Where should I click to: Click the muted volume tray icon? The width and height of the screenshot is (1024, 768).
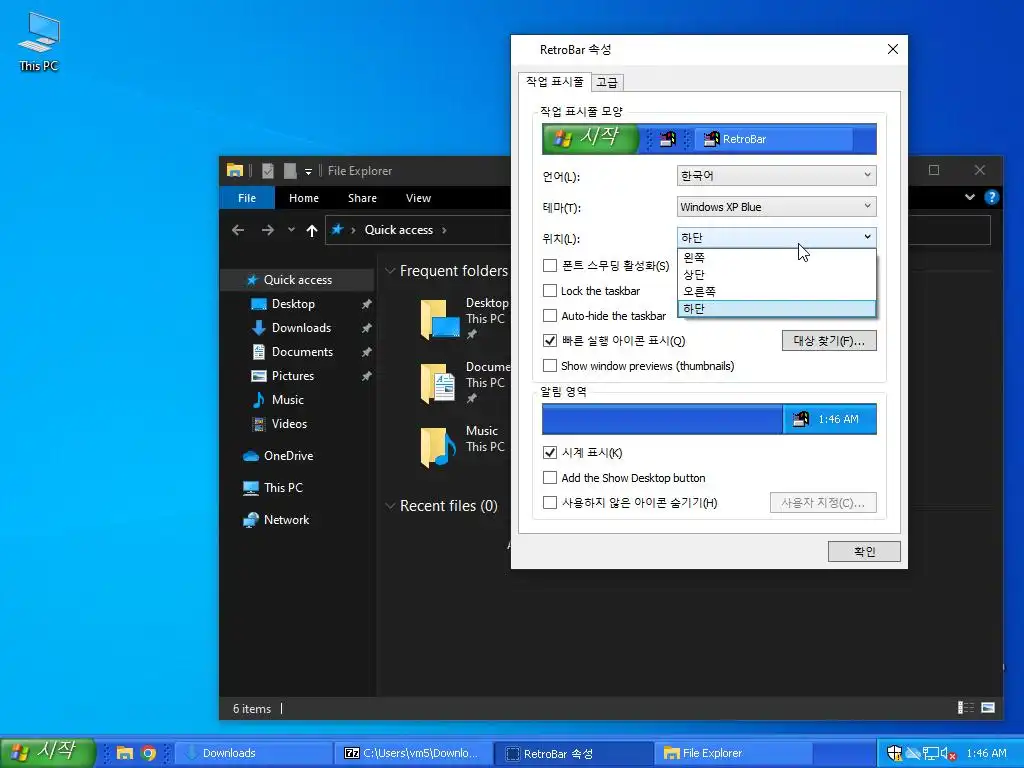pyautogui.click(x=948, y=753)
